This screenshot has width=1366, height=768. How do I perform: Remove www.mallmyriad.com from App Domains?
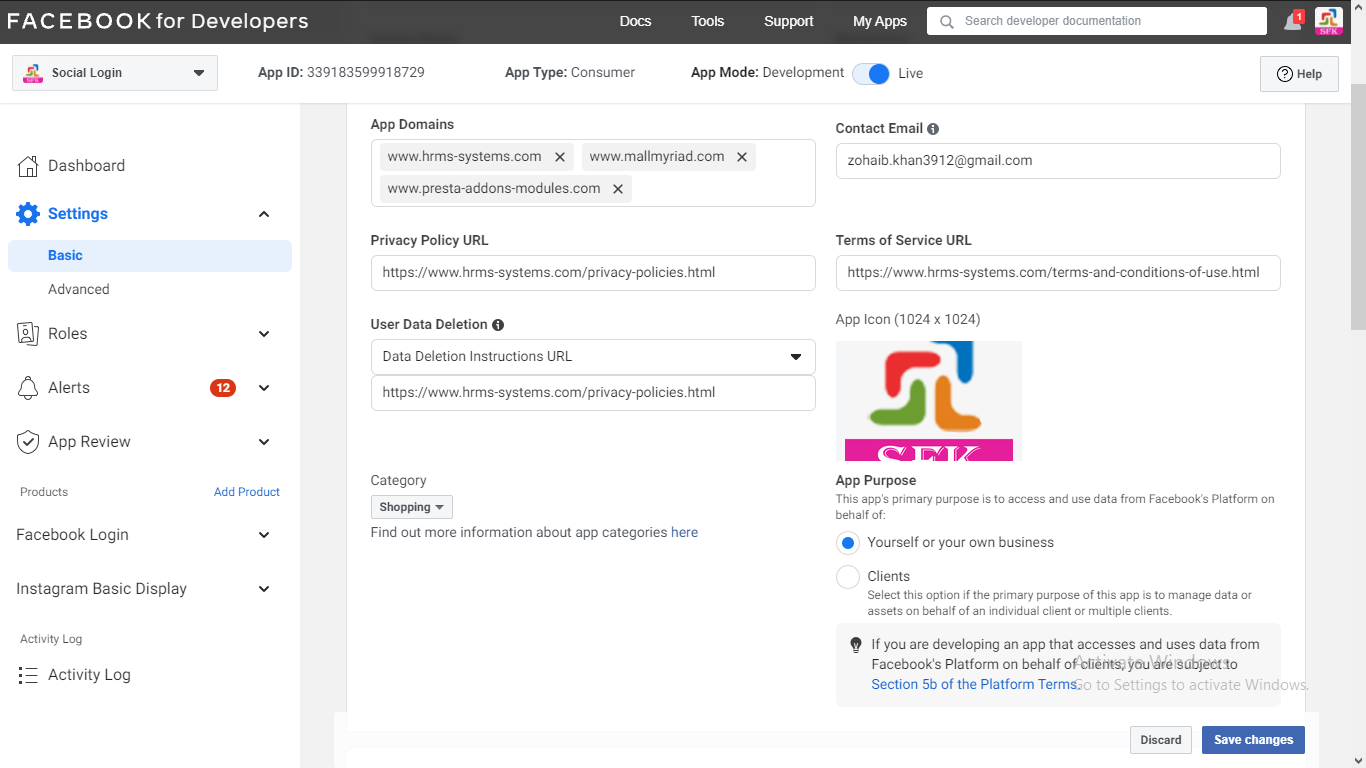pyautogui.click(x=742, y=157)
